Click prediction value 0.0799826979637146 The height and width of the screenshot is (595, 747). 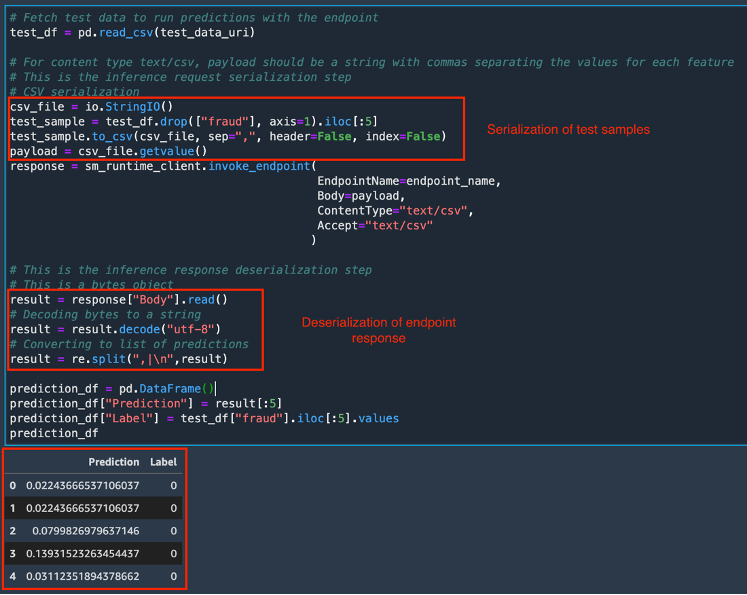coord(86,531)
